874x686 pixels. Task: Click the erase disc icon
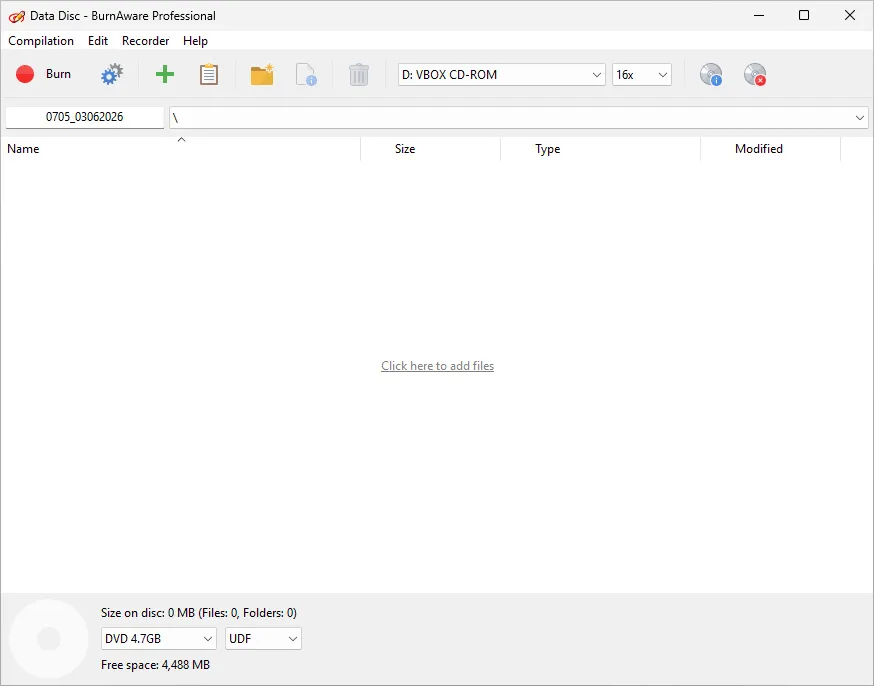pos(755,74)
